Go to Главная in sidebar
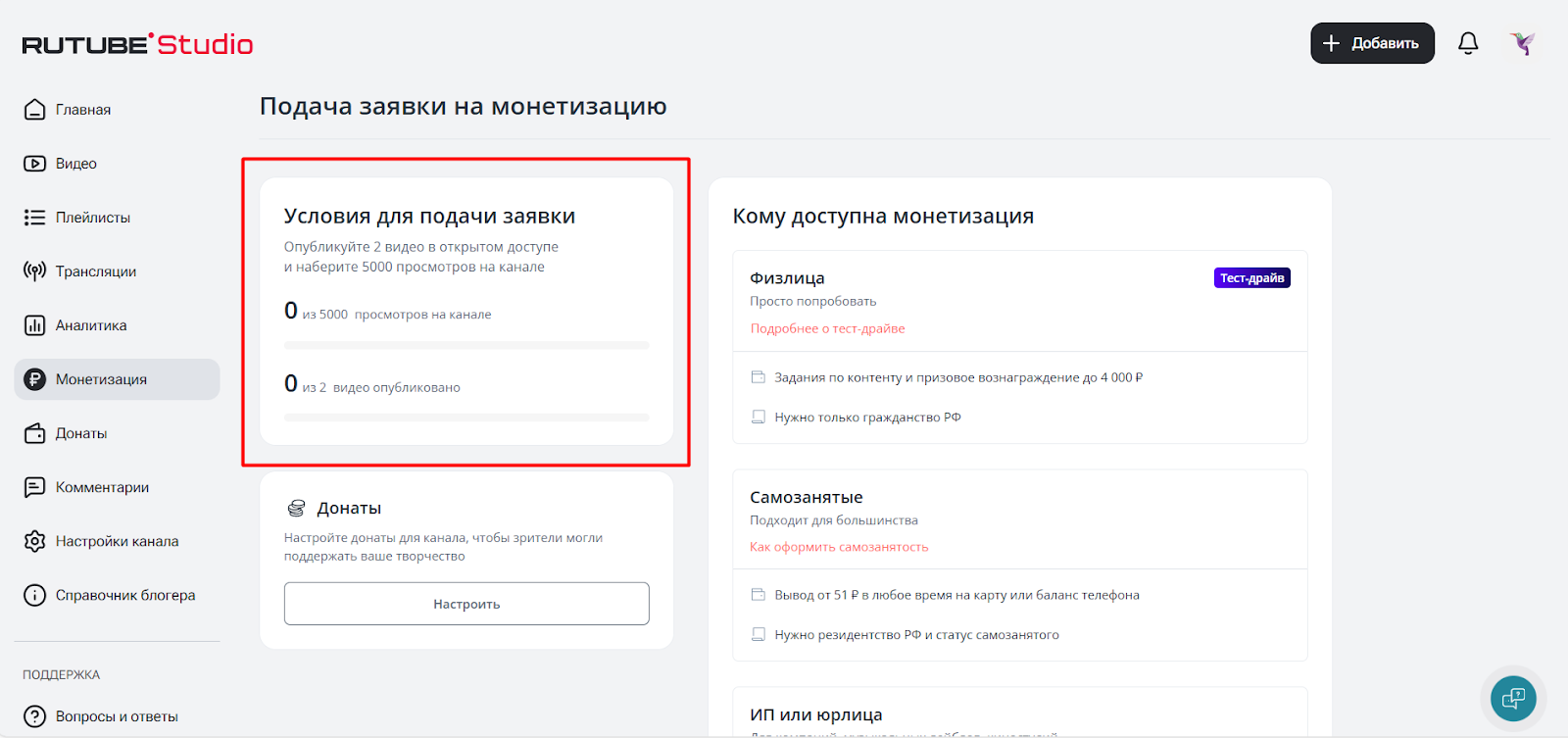The width and height of the screenshot is (1568, 738). (x=117, y=110)
